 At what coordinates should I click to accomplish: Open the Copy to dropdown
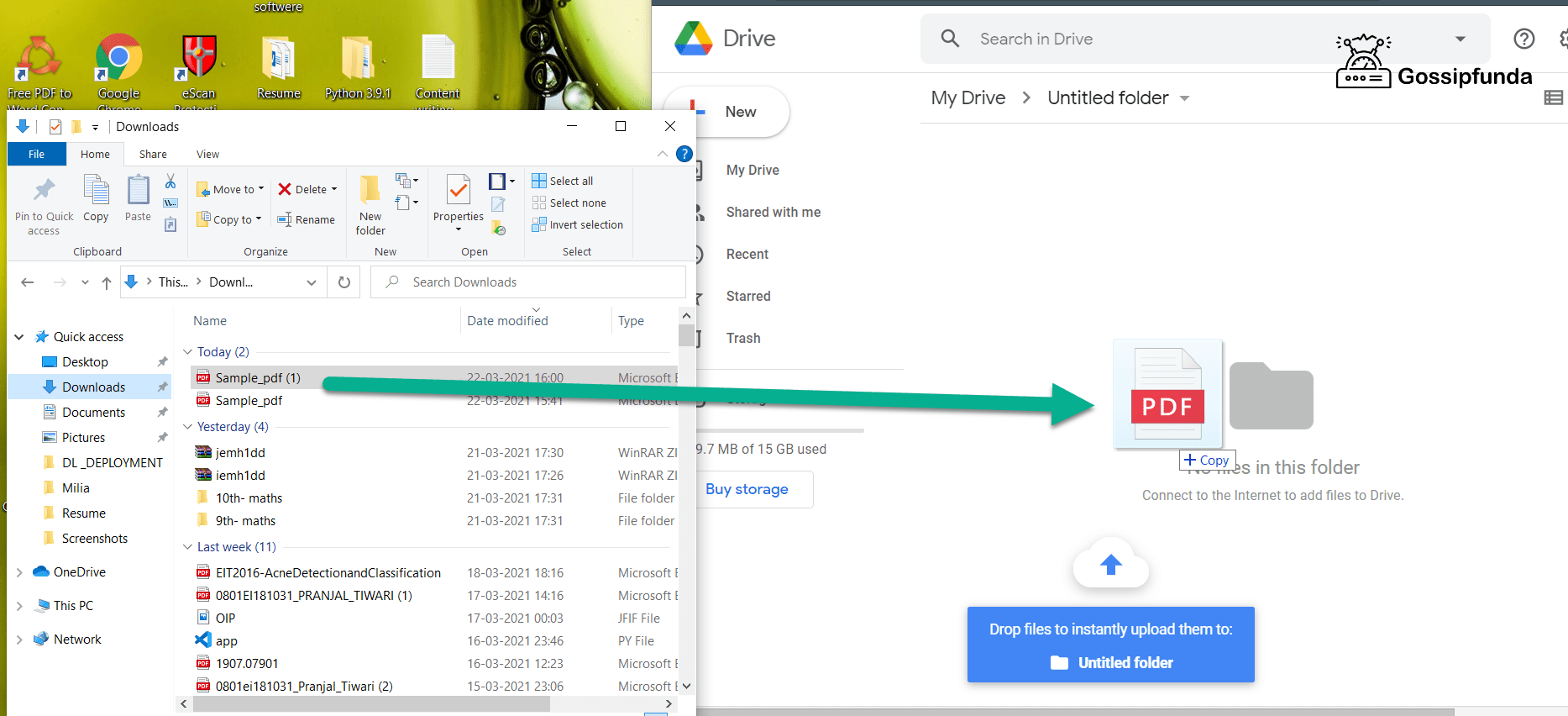point(229,219)
